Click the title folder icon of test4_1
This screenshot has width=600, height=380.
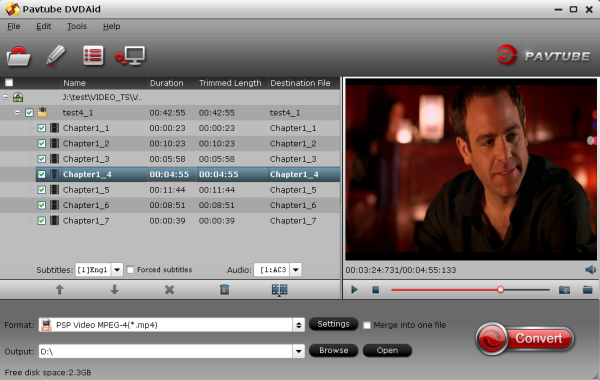pyautogui.click(x=42, y=113)
